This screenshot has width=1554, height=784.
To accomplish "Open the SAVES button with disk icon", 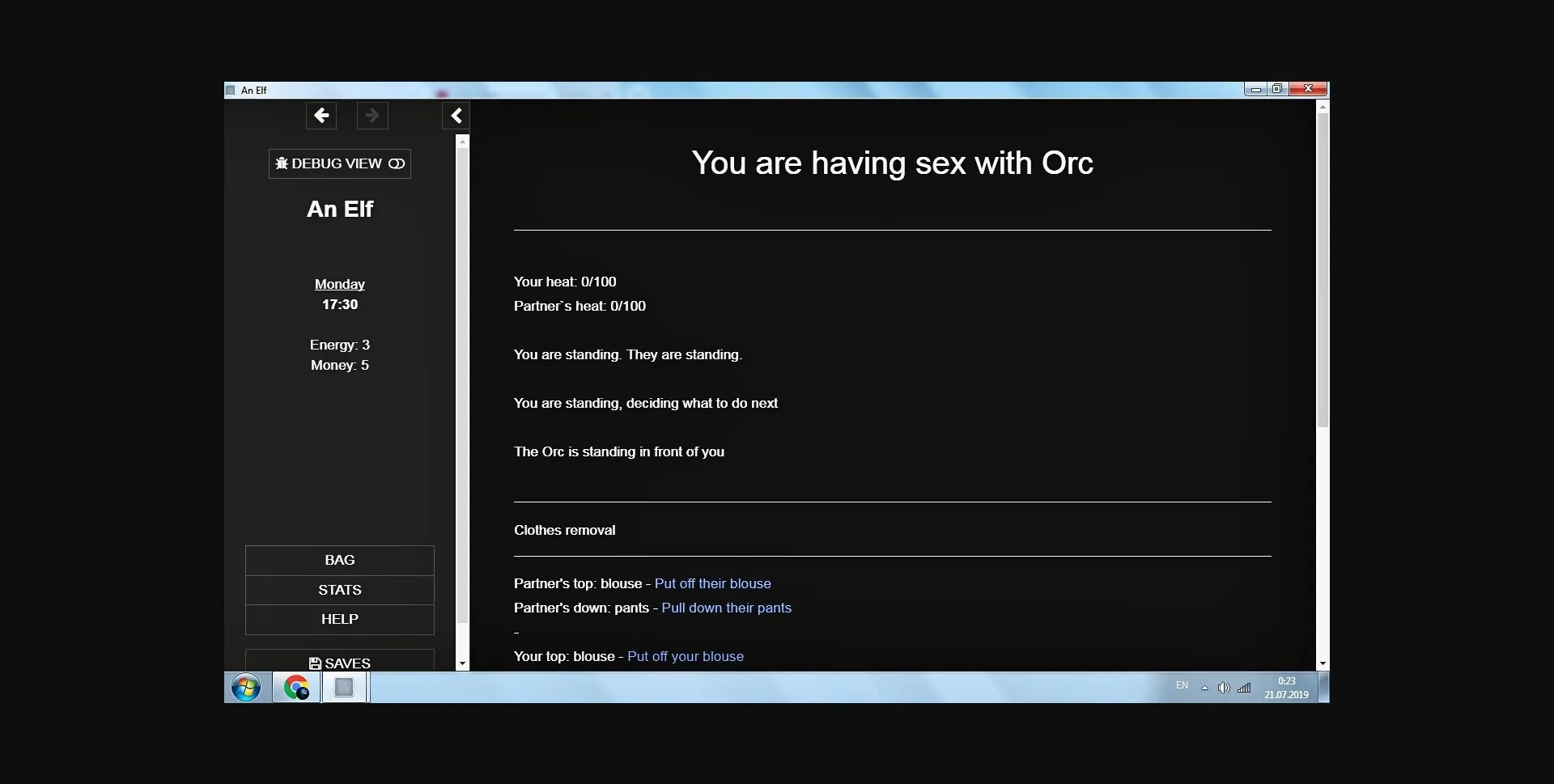I will [x=340, y=662].
